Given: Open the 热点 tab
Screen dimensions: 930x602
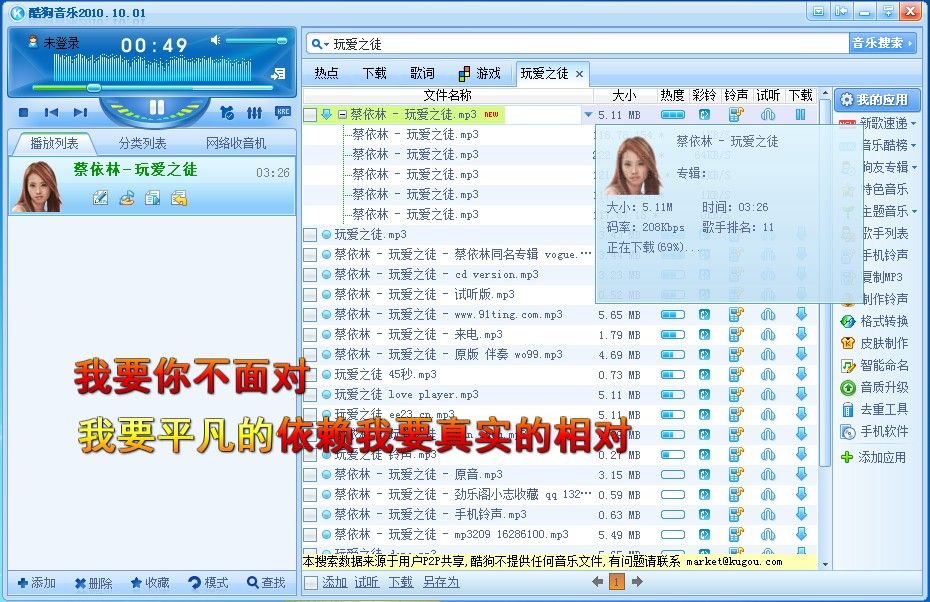Looking at the screenshot, I should point(326,73).
